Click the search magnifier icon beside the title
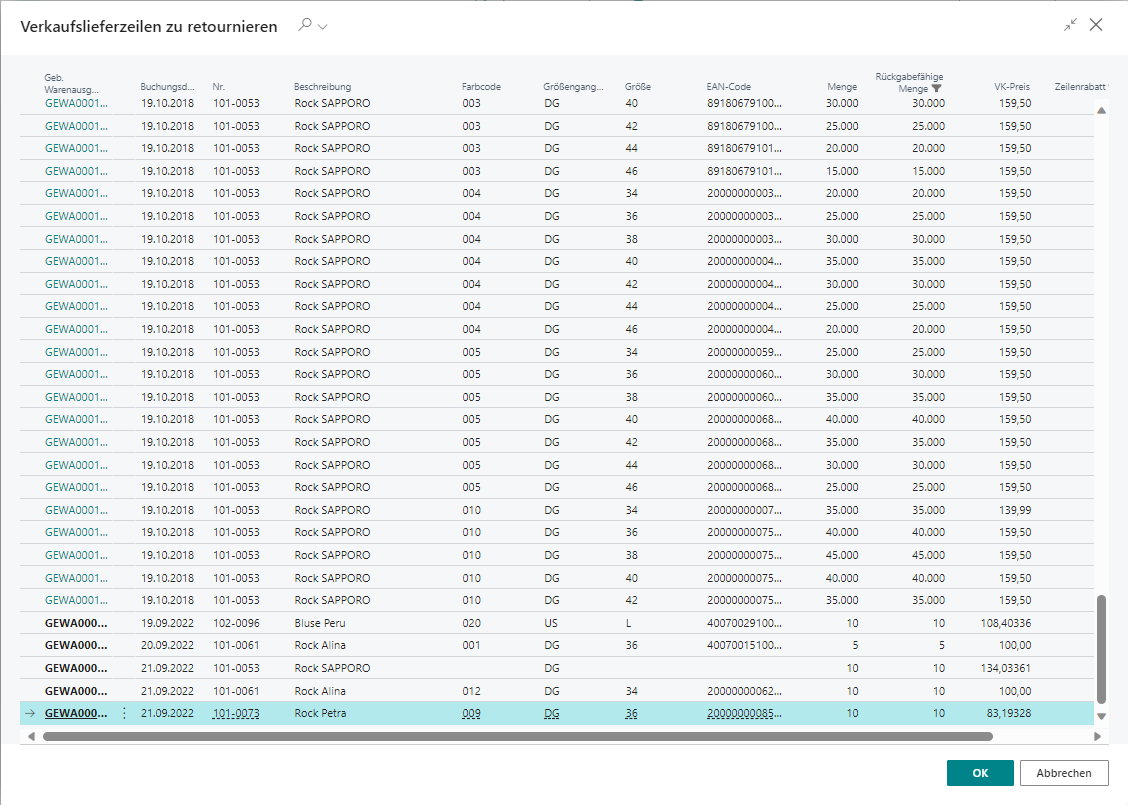The width and height of the screenshot is (1128, 805). pos(305,26)
